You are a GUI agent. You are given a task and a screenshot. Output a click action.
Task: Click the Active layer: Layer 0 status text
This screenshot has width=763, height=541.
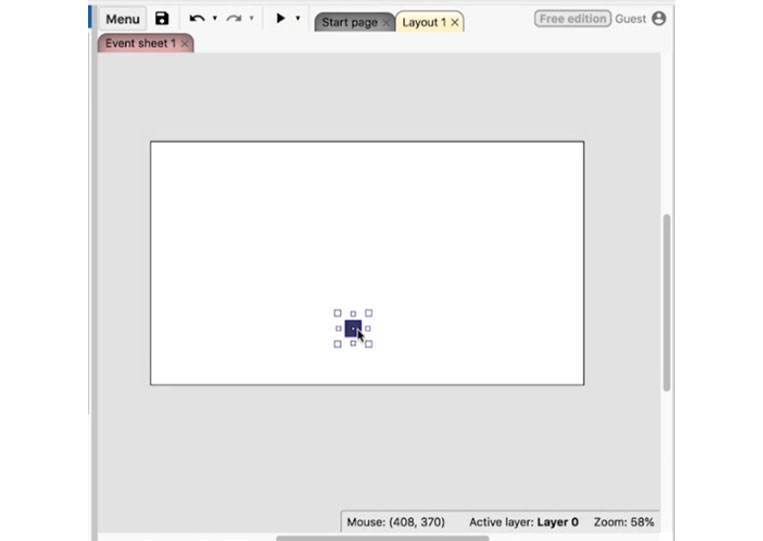[x=524, y=522]
